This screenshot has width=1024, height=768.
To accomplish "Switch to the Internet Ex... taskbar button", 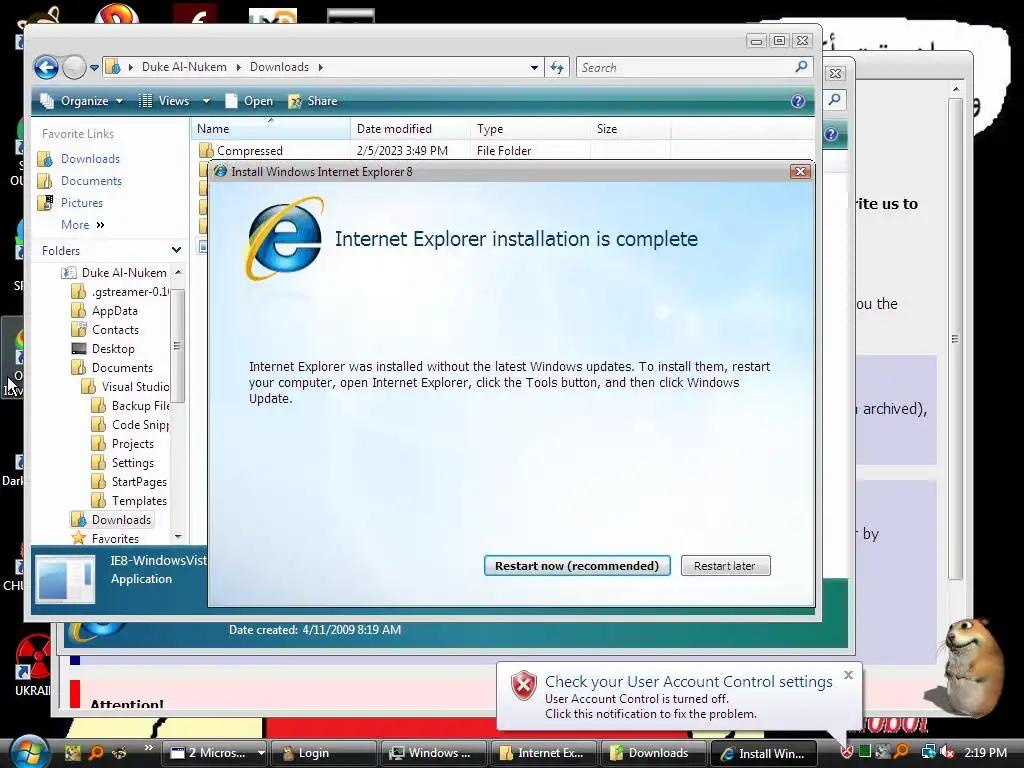I will click(x=542, y=753).
